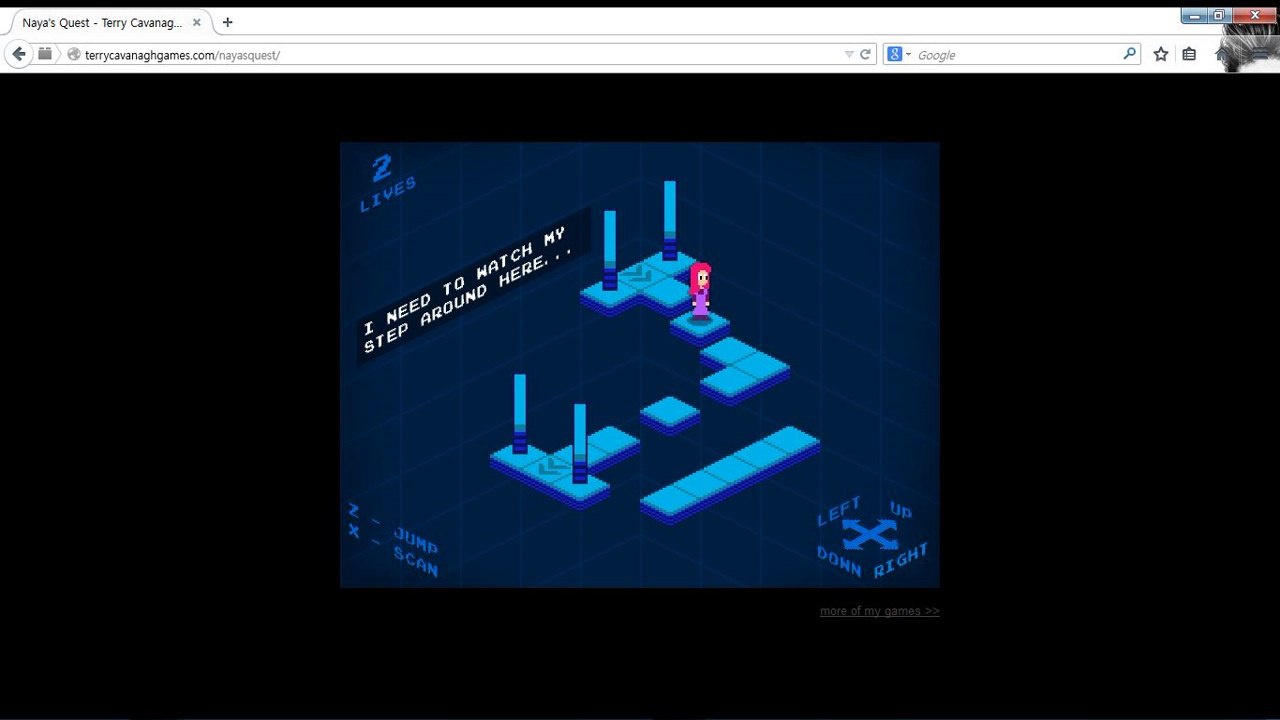Screen dimensions: 1280x720
Task: Click the directional arrows cross in game
Action: coord(870,536)
